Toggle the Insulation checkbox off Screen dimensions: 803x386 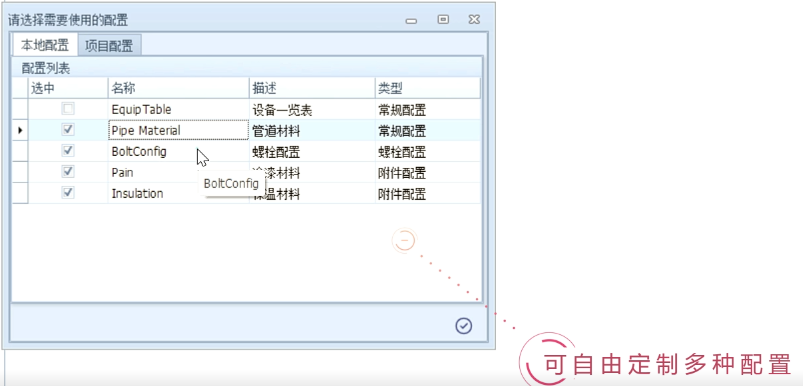68,193
